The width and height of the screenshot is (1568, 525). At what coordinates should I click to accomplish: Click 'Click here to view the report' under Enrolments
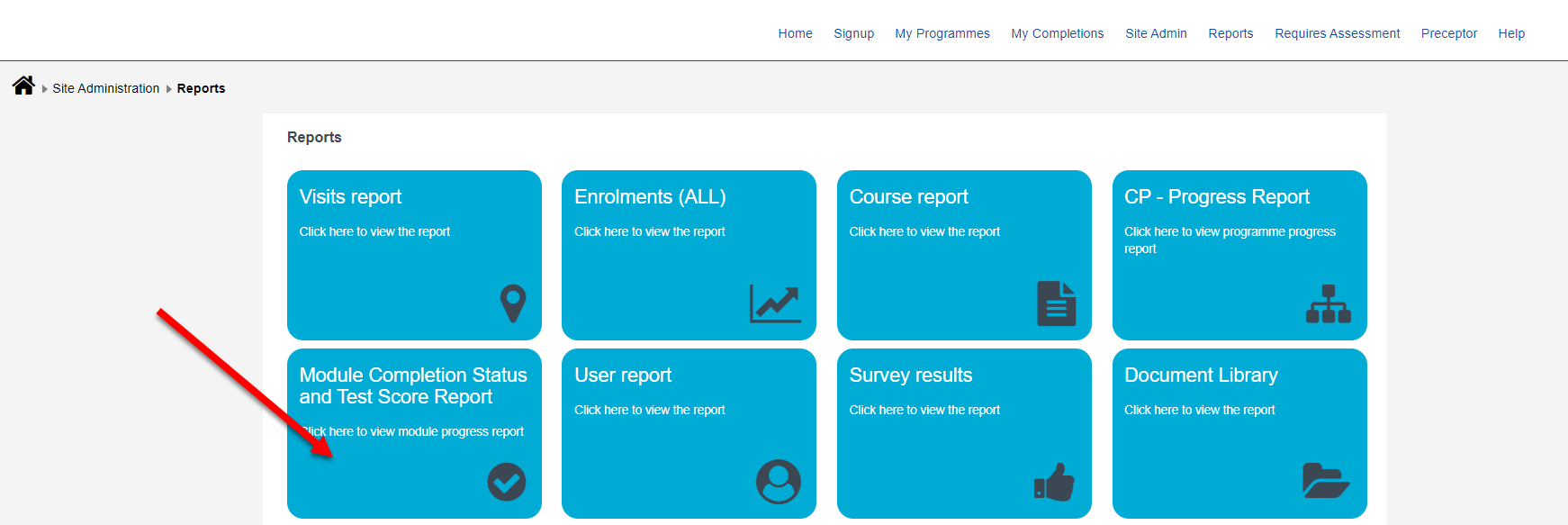pyautogui.click(x=650, y=231)
